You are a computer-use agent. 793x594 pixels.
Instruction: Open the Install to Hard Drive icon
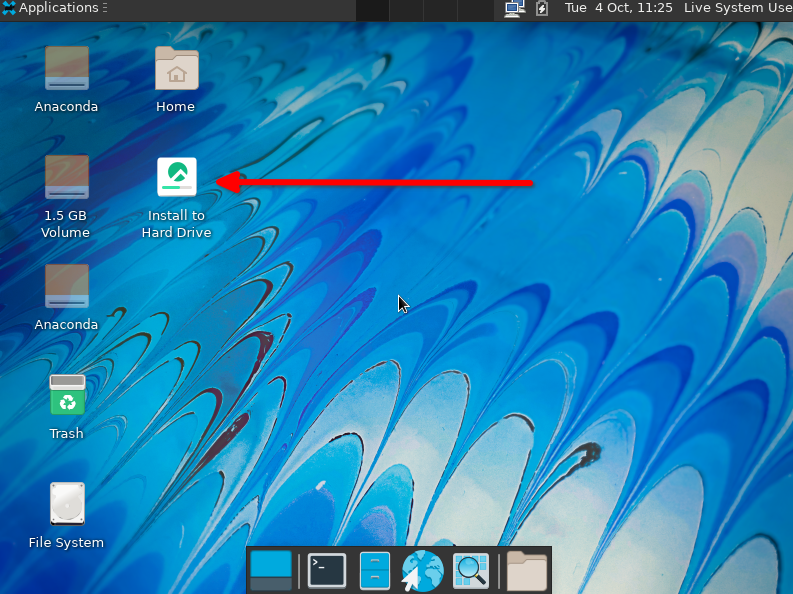tap(177, 178)
